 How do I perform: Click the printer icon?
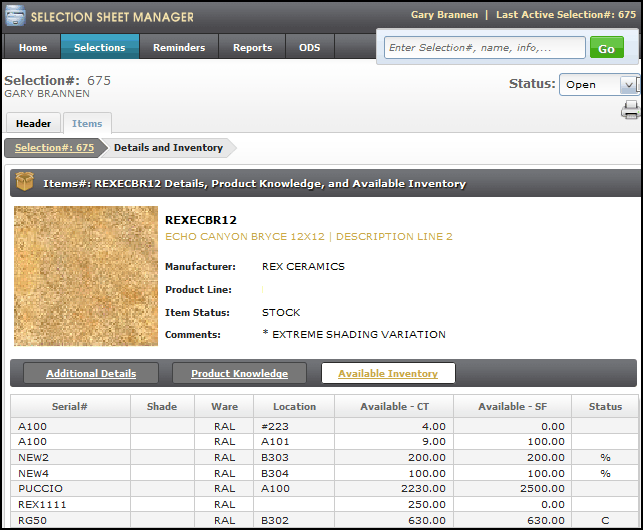click(630, 110)
